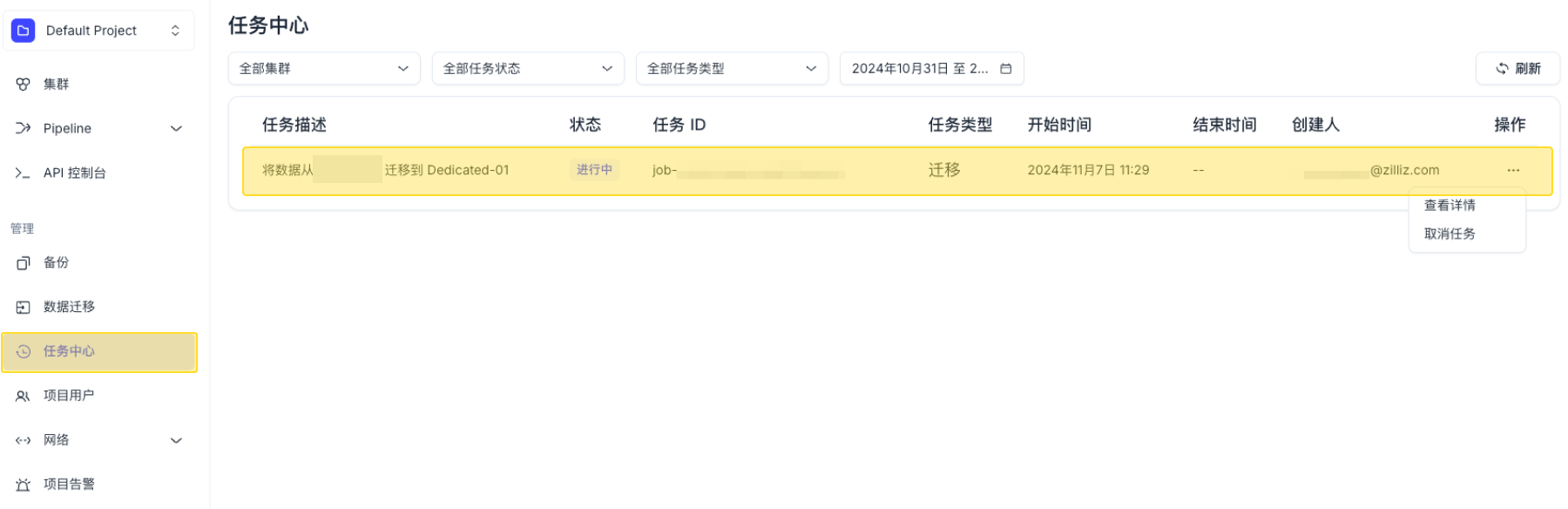Viewport: 1568px width, 509px height.
Task: Expand the network (网络) section chevron
Action: pos(176,440)
